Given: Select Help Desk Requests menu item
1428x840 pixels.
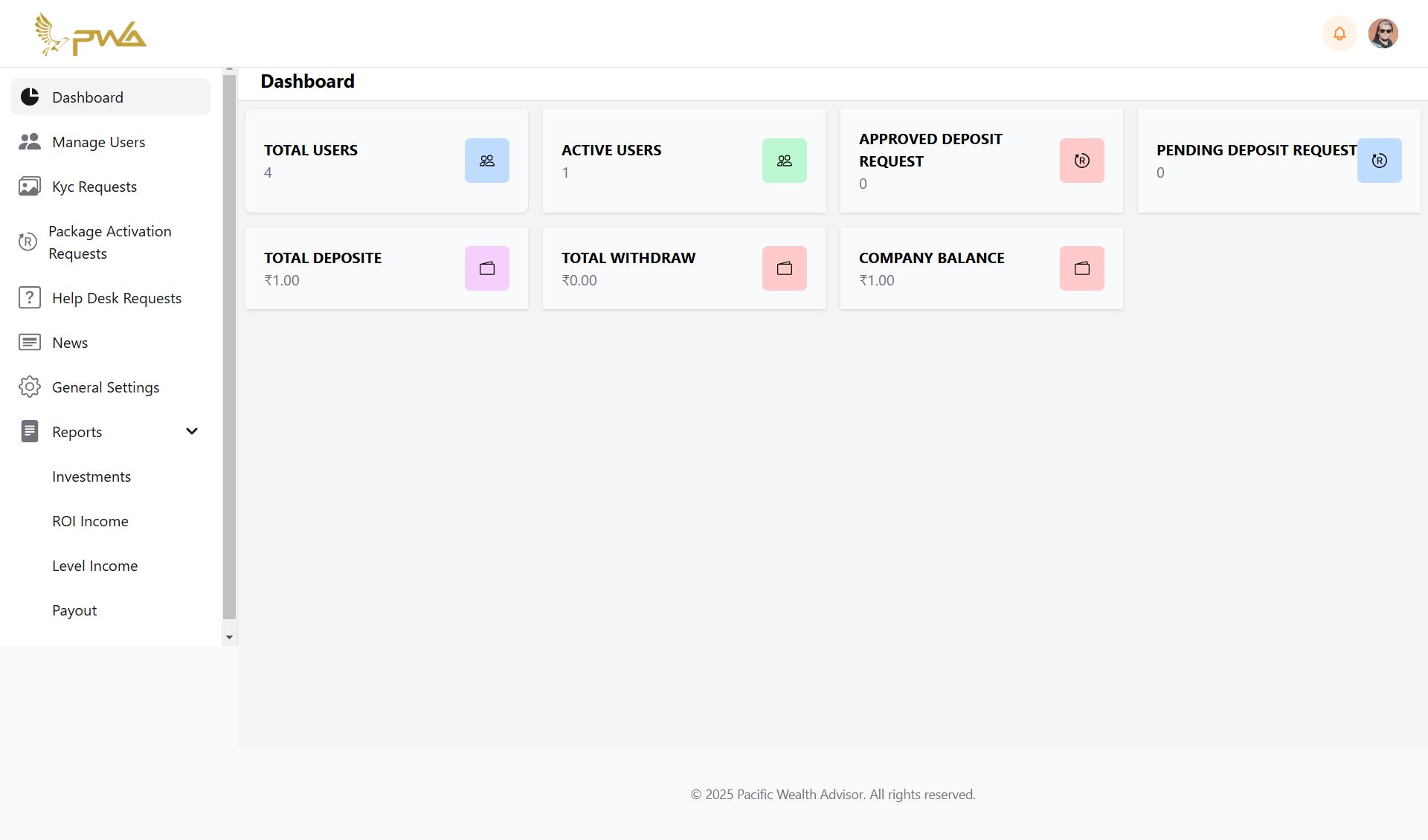Looking at the screenshot, I should tap(116, 298).
